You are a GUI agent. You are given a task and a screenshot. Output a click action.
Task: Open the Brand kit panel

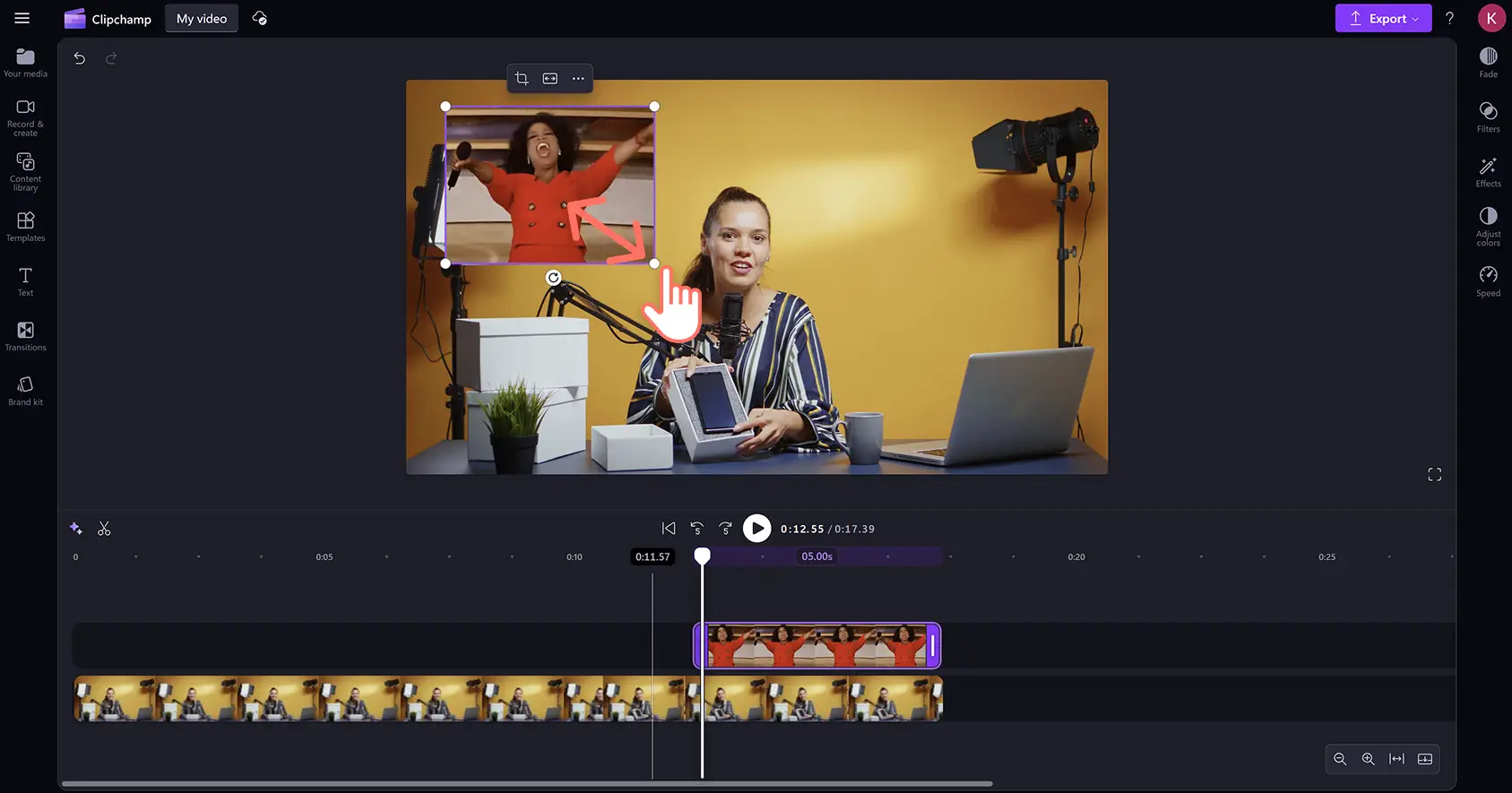coord(25,391)
